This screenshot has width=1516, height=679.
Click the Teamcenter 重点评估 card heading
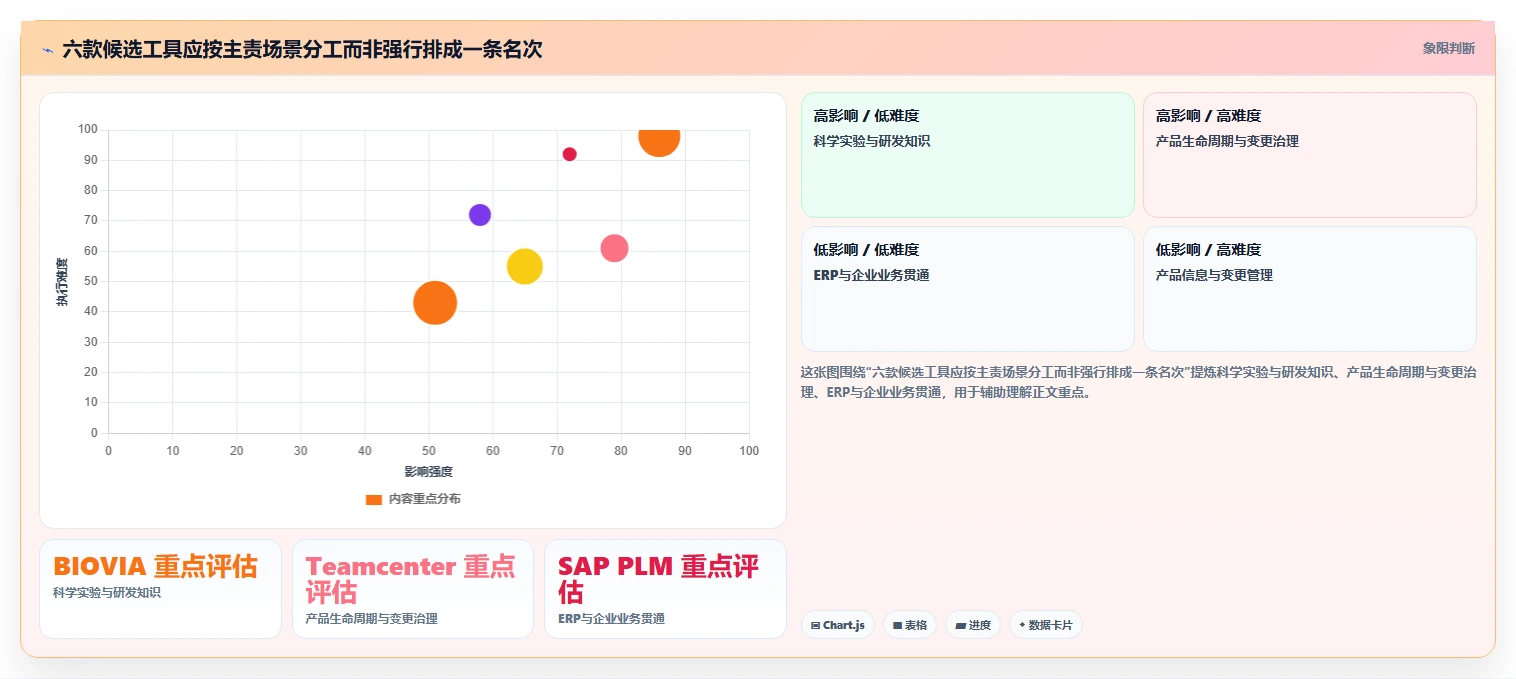(x=411, y=579)
